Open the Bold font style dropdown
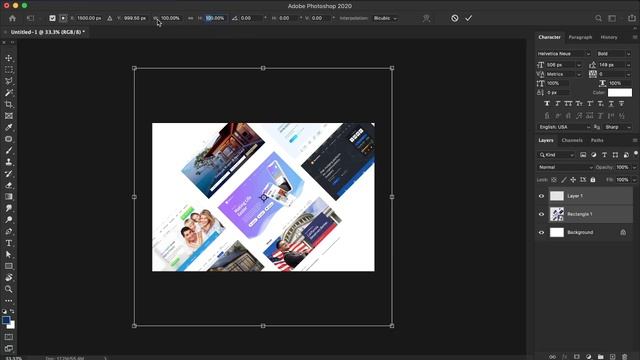The width and height of the screenshot is (640, 360). tap(613, 53)
